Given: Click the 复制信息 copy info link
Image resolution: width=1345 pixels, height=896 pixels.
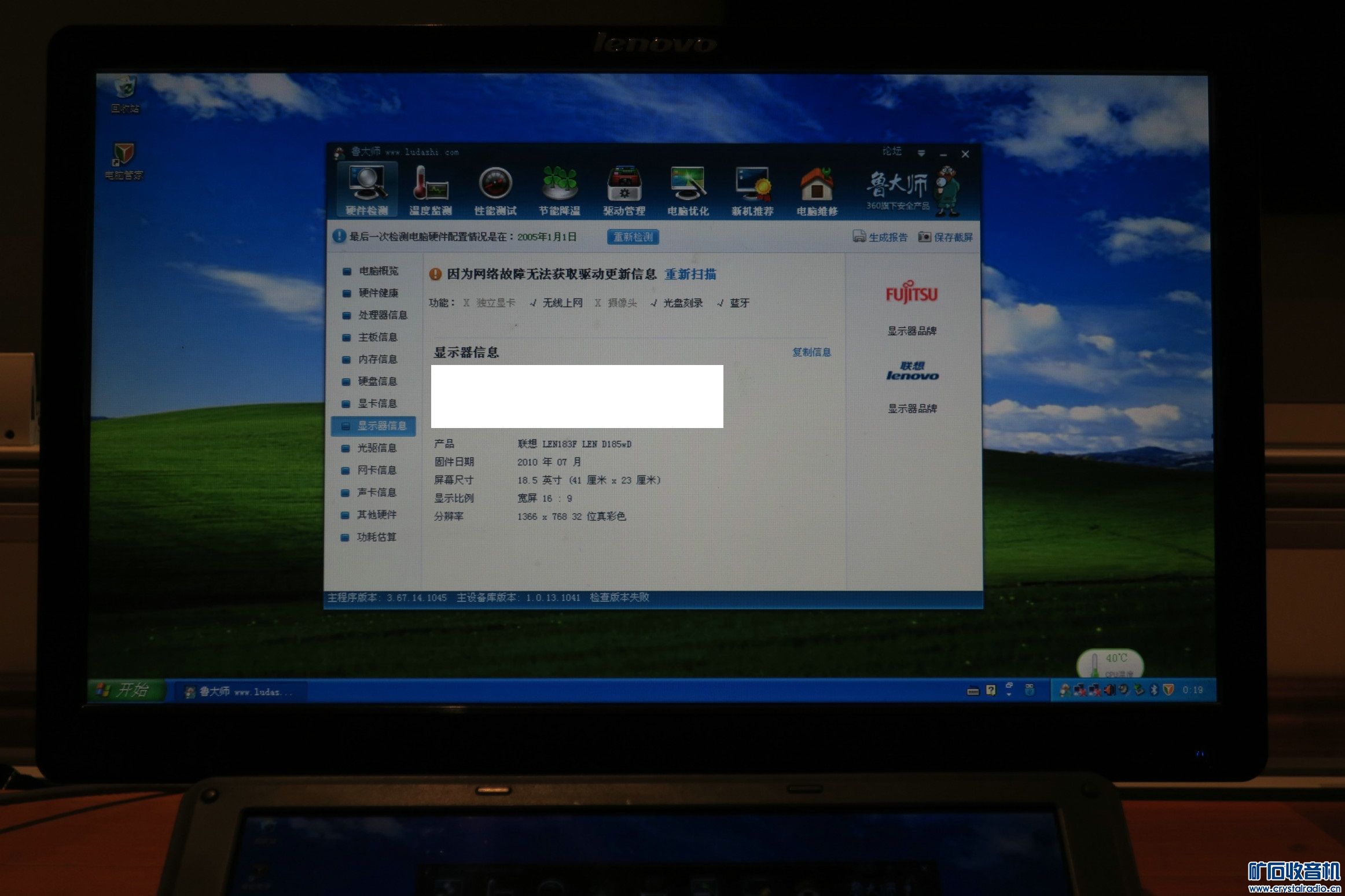Looking at the screenshot, I should pyautogui.click(x=811, y=352).
